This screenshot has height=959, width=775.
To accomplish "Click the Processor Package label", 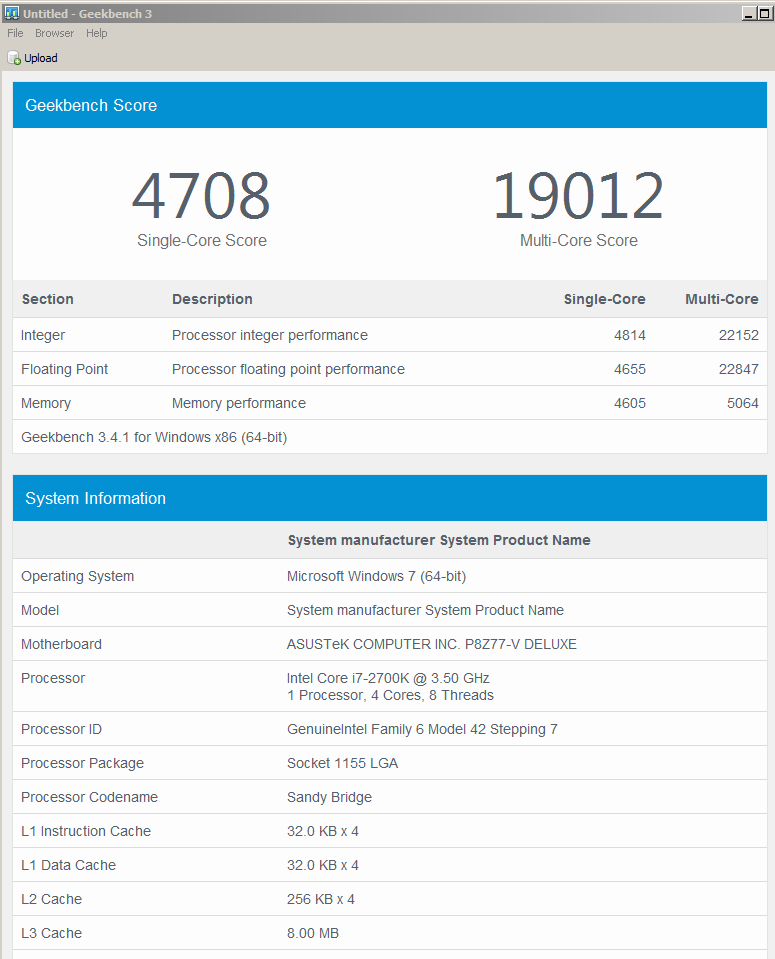I will 83,763.
